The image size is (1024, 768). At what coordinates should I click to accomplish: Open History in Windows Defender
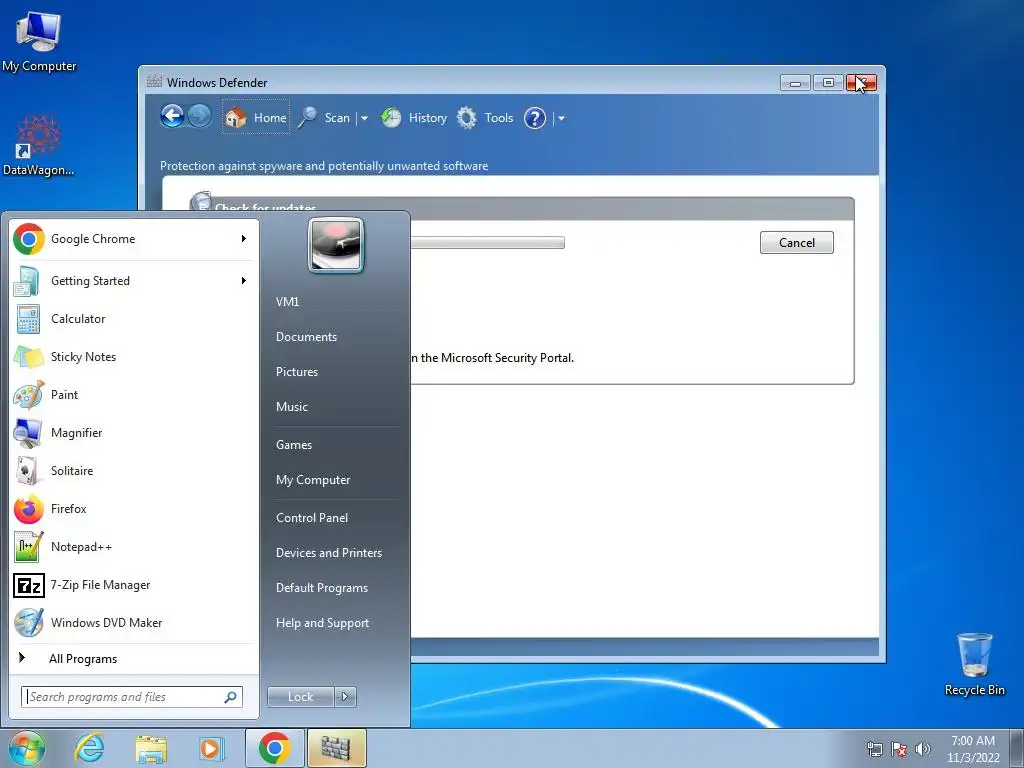click(x=414, y=118)
